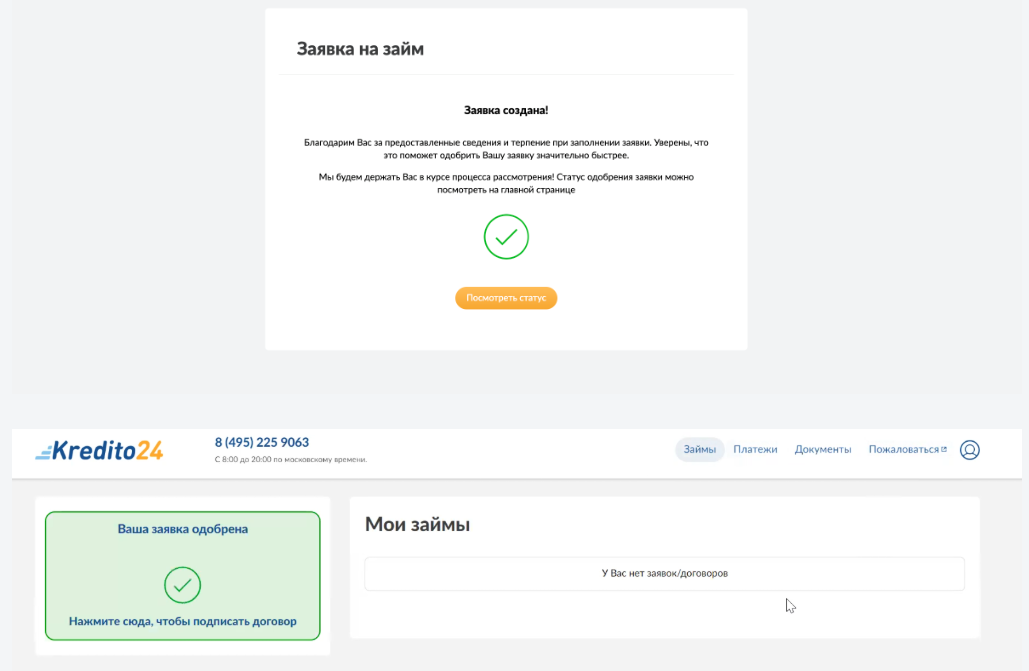The width and height of the screenshot is (1029, 671).
Task: Click the У Вас нет заявок/договоров box
Action: 664,574
